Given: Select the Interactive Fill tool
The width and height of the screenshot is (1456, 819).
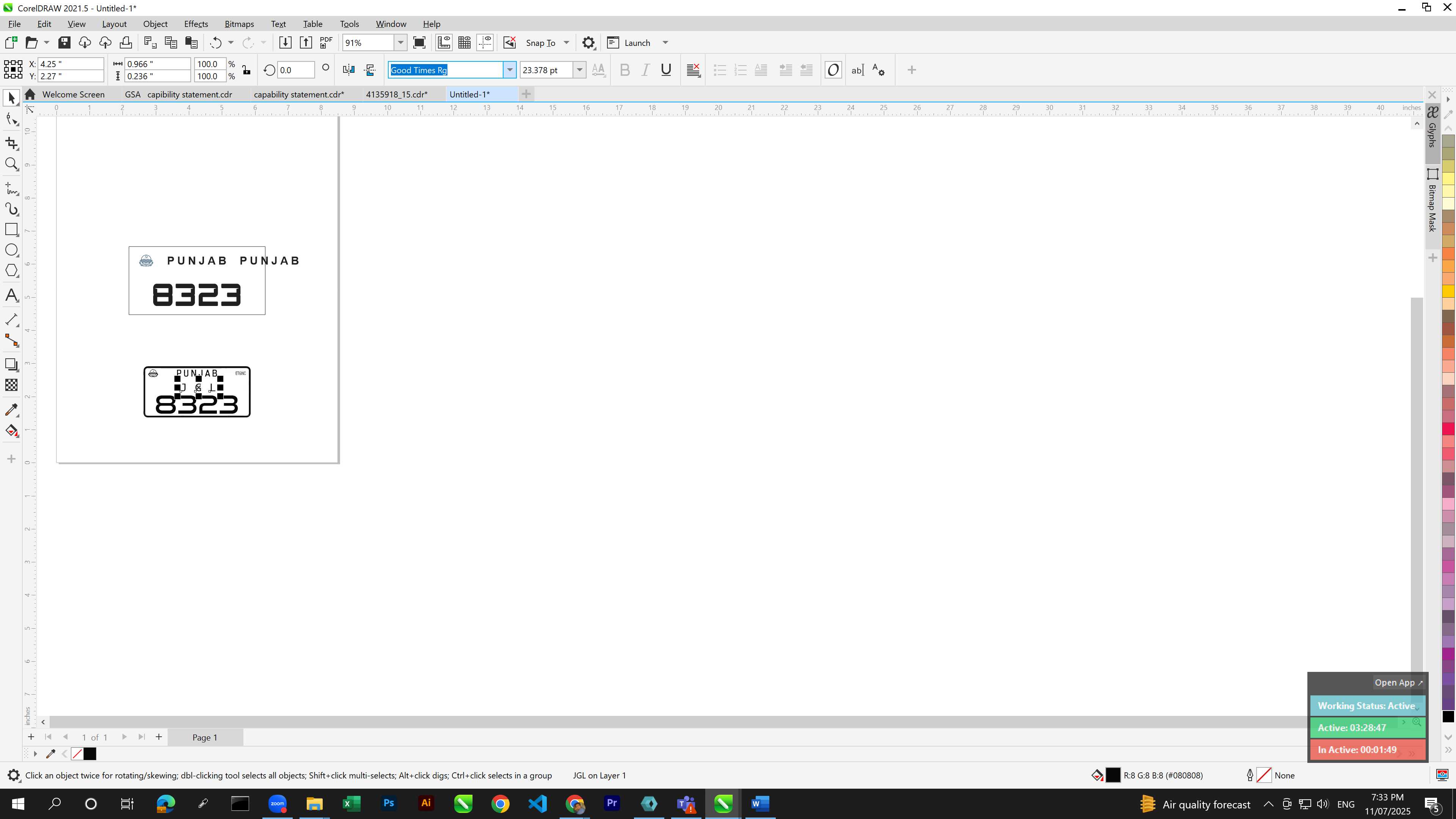Looking at the screenshot, I should tap(11, 431).
